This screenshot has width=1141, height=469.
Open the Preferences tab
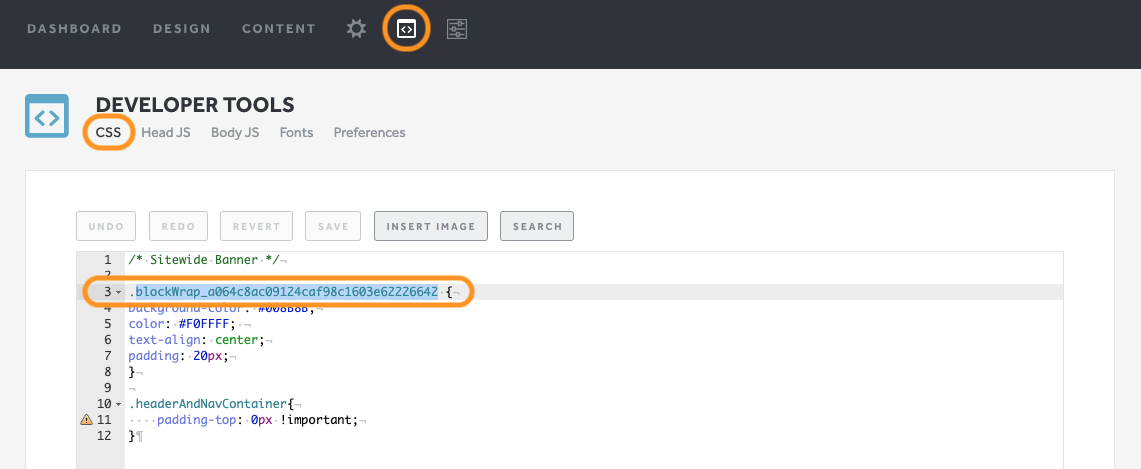point(369,132)
